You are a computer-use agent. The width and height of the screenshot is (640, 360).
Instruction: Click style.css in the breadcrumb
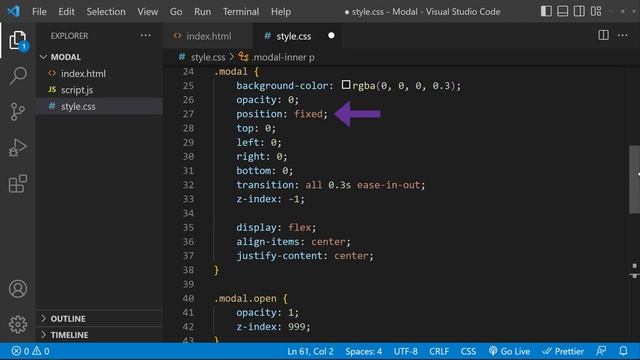(208, 57)
